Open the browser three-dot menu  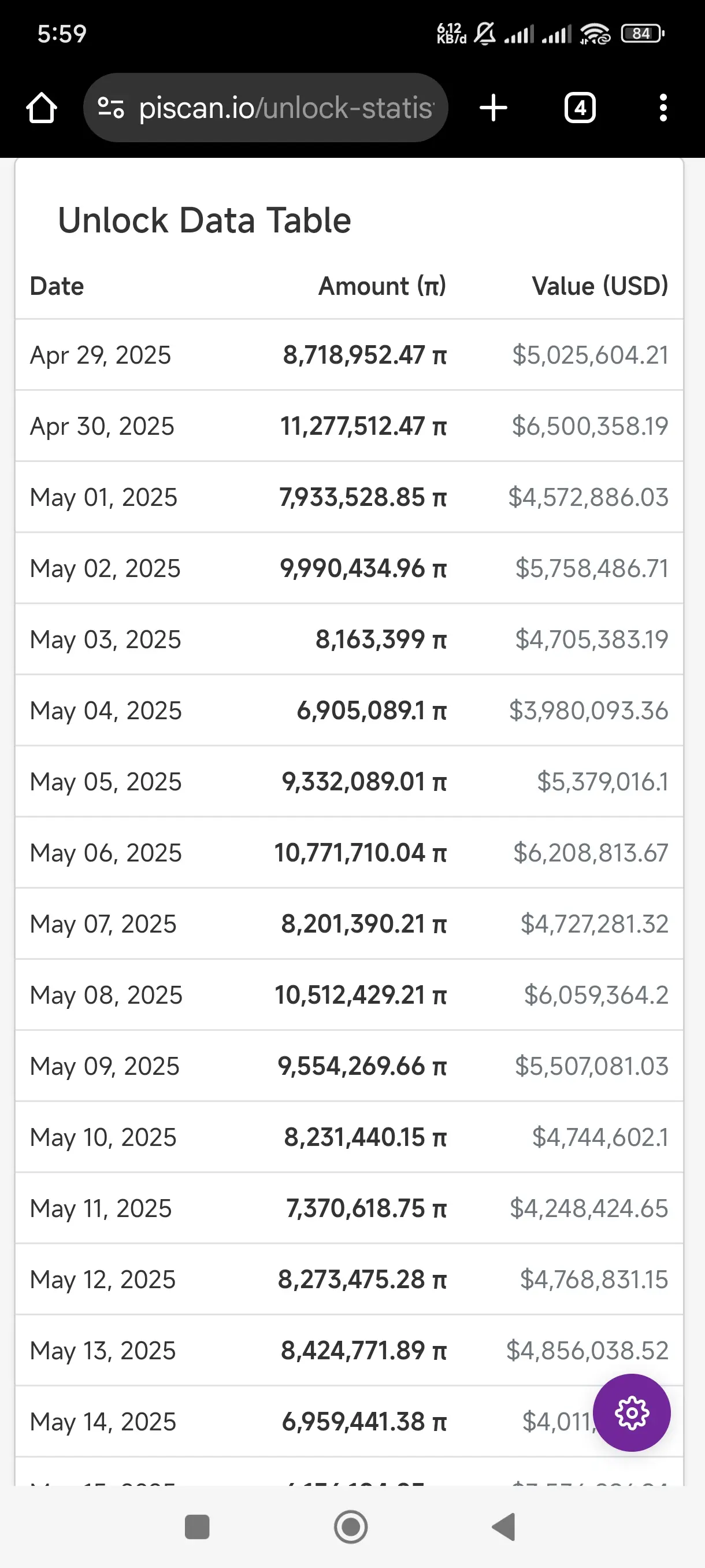(663, 108)
